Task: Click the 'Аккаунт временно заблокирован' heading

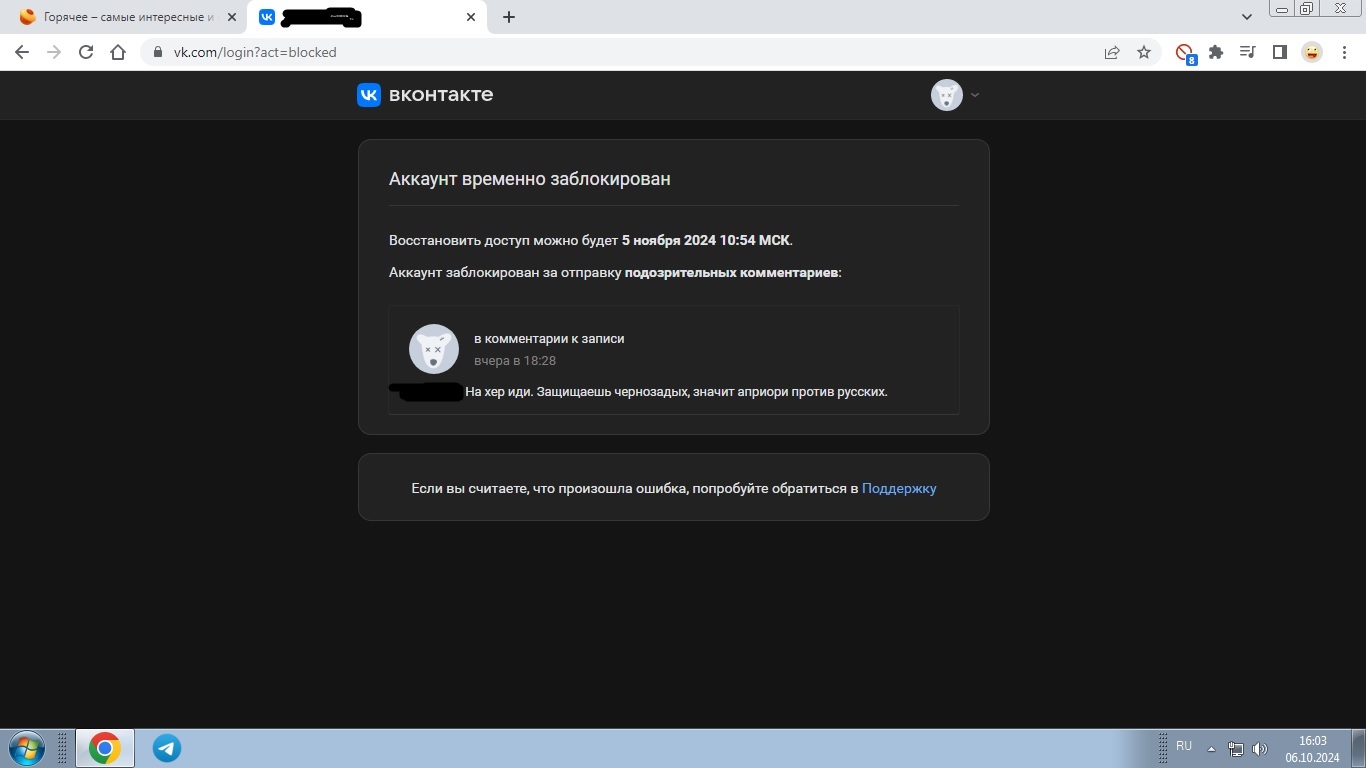Action: 529,179
